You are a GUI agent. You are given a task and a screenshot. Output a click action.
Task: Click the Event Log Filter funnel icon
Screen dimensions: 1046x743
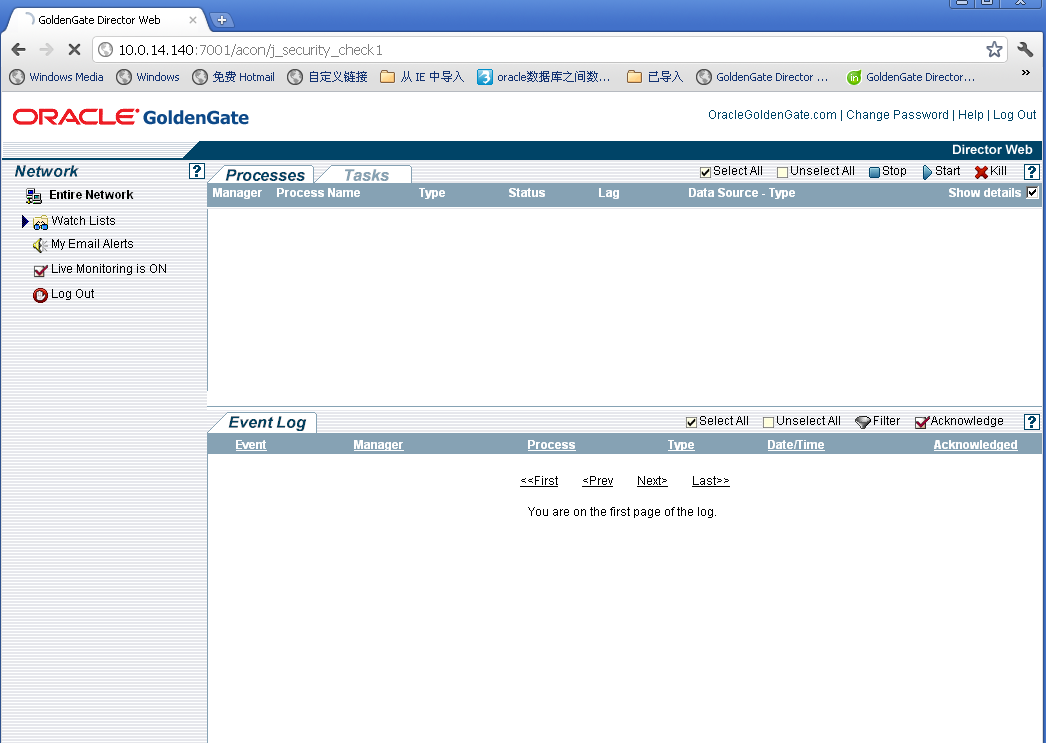(863, 422)
